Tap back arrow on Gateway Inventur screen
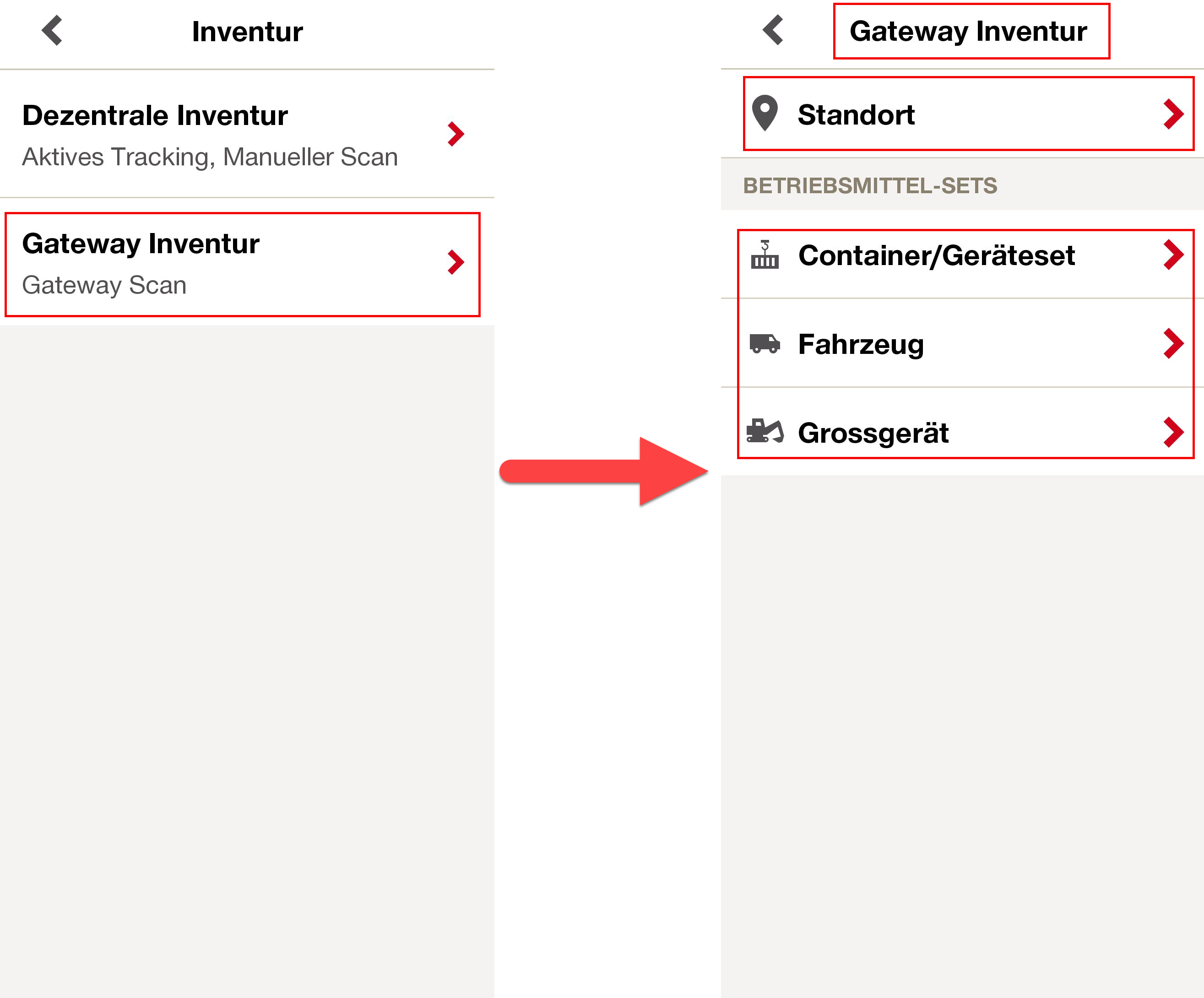This screenshot has height=998, width=1204. click(x=773, y=30)
